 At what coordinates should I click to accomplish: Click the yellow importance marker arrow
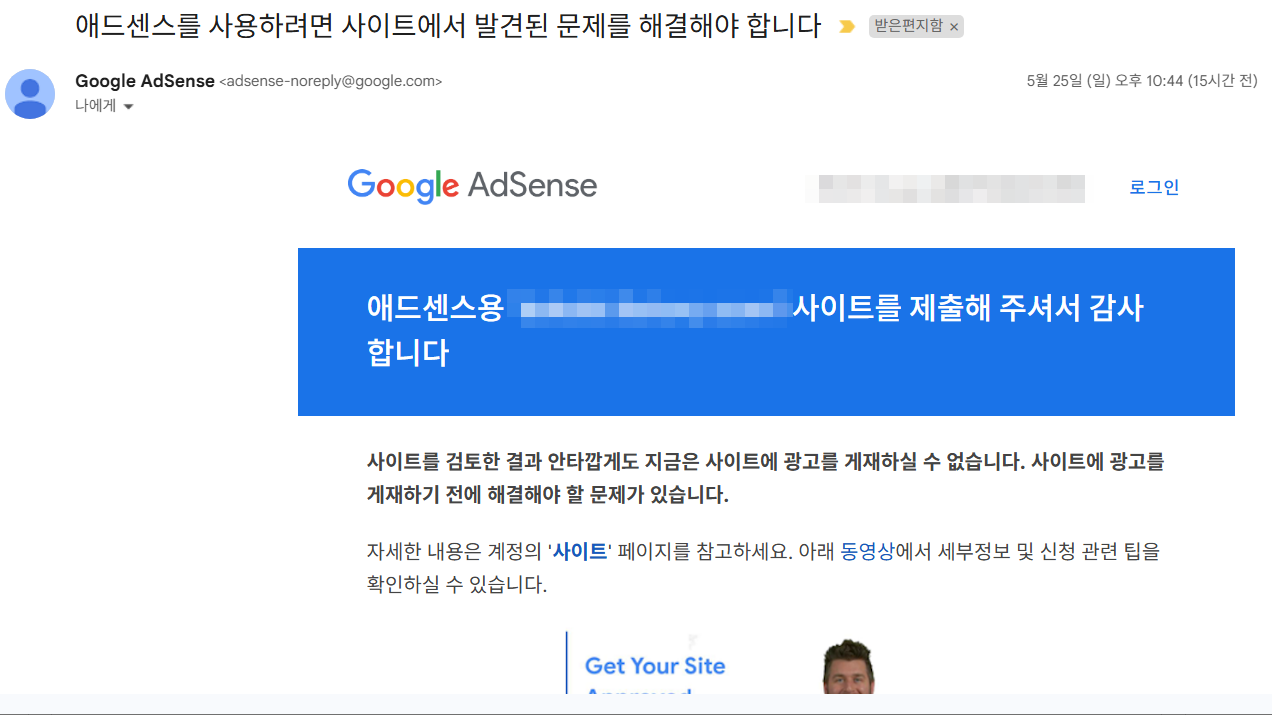pos(847,27)
